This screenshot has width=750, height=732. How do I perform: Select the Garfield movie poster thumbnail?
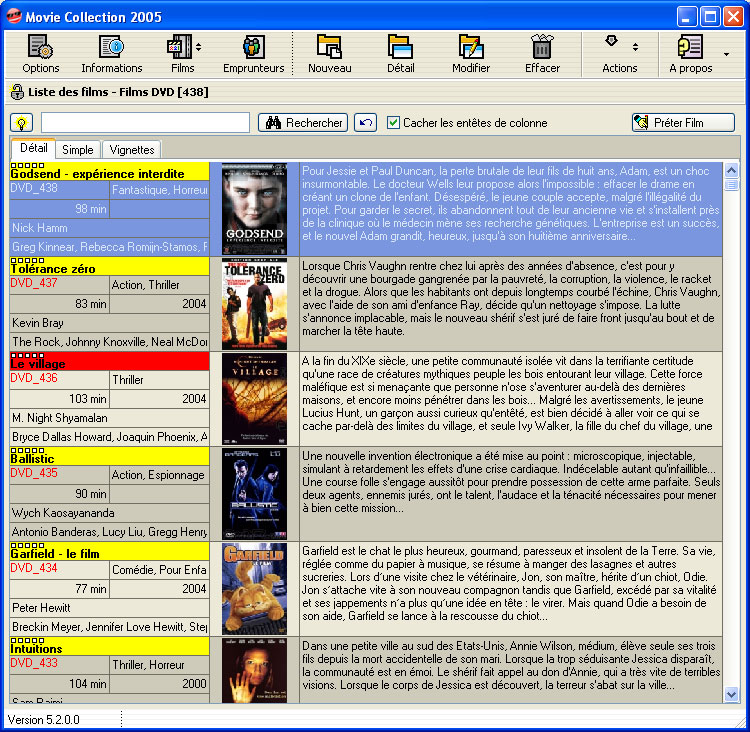254,589
